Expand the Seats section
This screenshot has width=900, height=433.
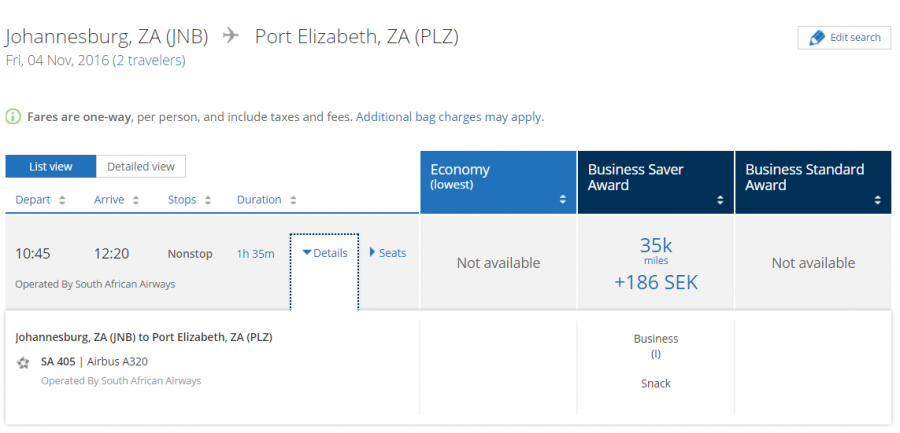388,253
